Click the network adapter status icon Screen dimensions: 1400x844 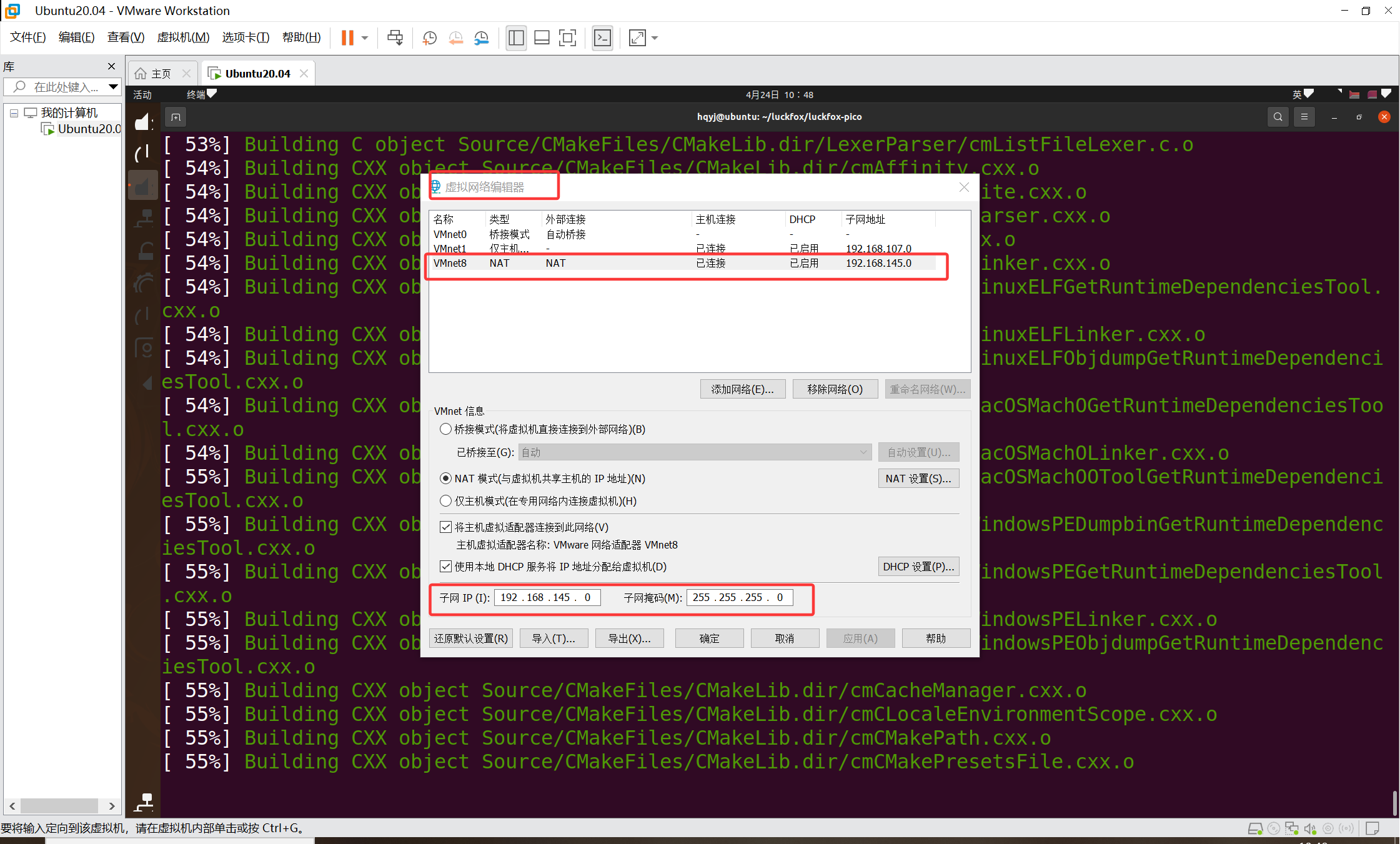tap(1291, 828)
